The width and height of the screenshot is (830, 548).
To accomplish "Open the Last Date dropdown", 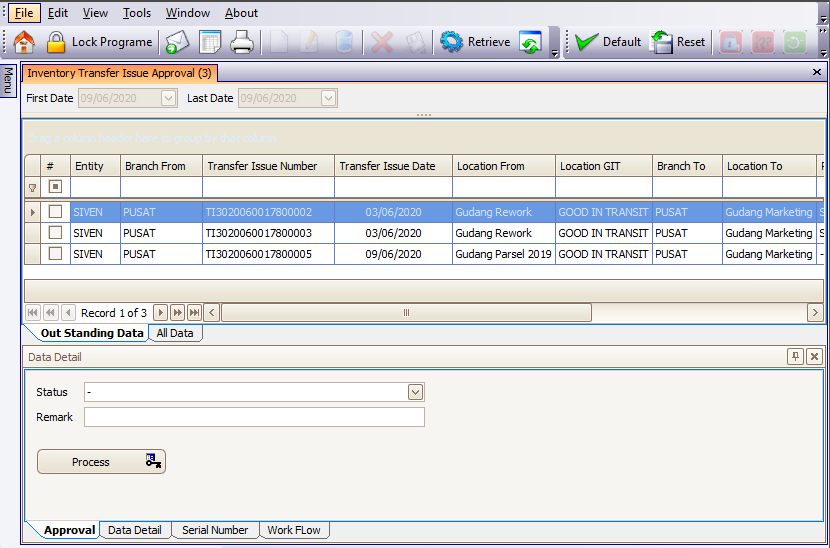I will tap(328, 98).
